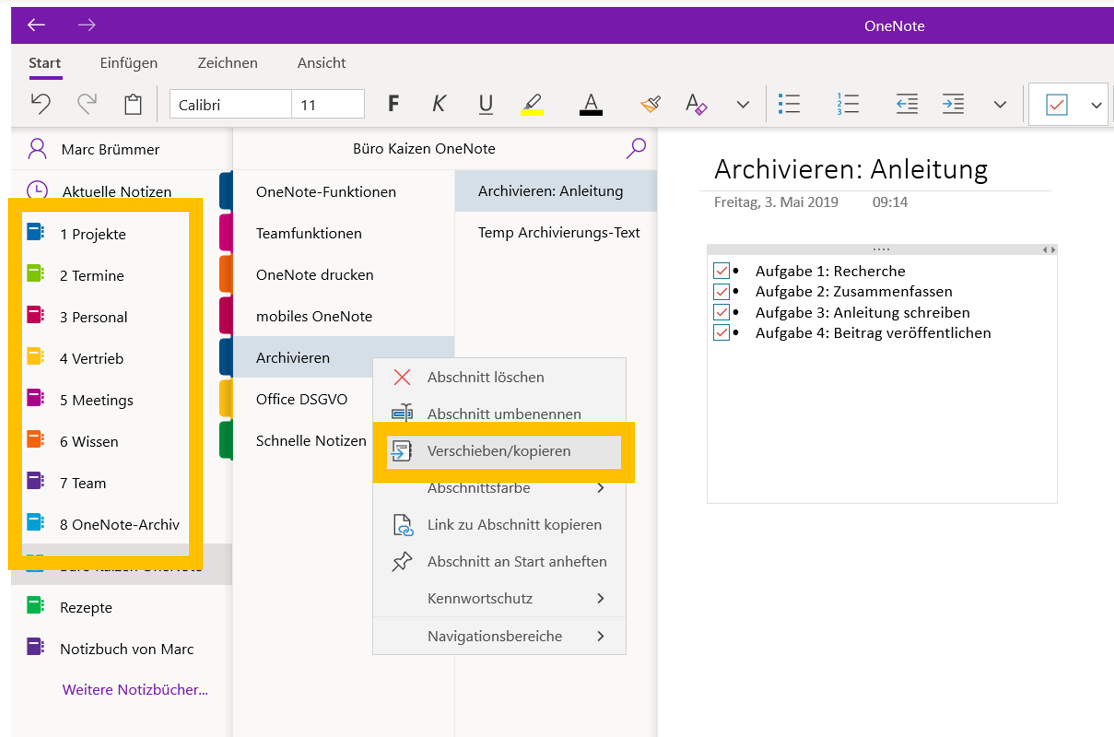Uncheck Aufgabe 3: Anleitung schreiben checkbox
The height and width of the screenshot is (737, 1114).
[721, 312]
